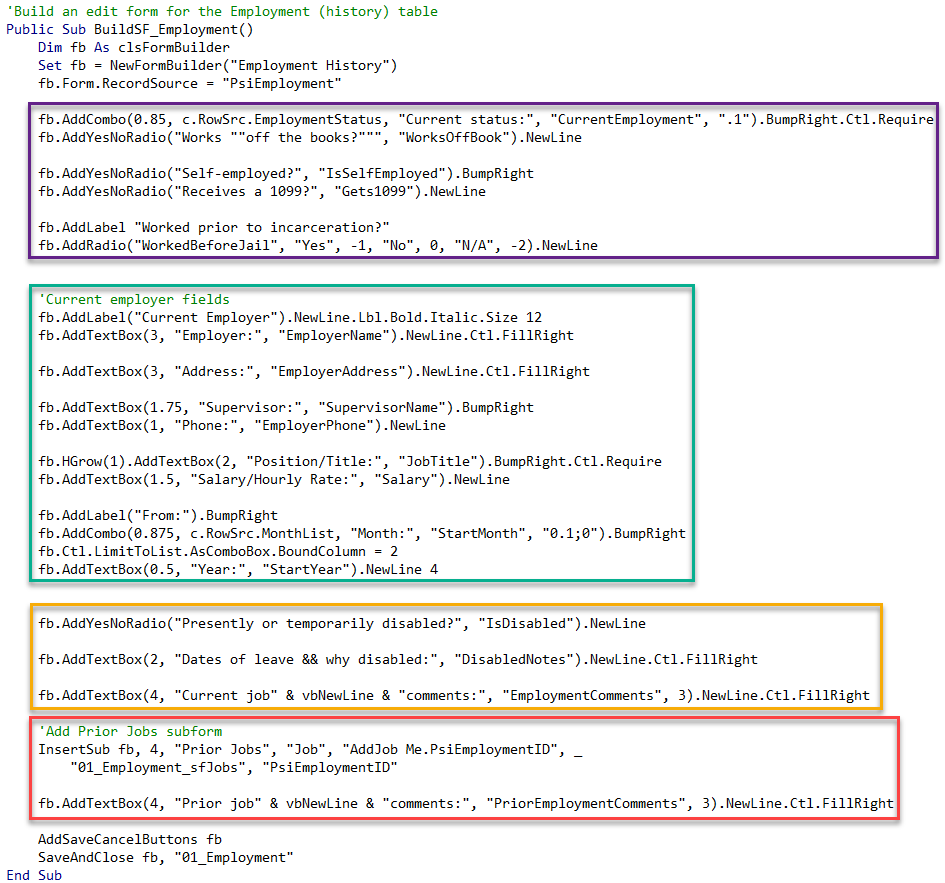Click the AddSaveCancelButtons fb line
The image size is (945, 883).
[x=130, y=840]
